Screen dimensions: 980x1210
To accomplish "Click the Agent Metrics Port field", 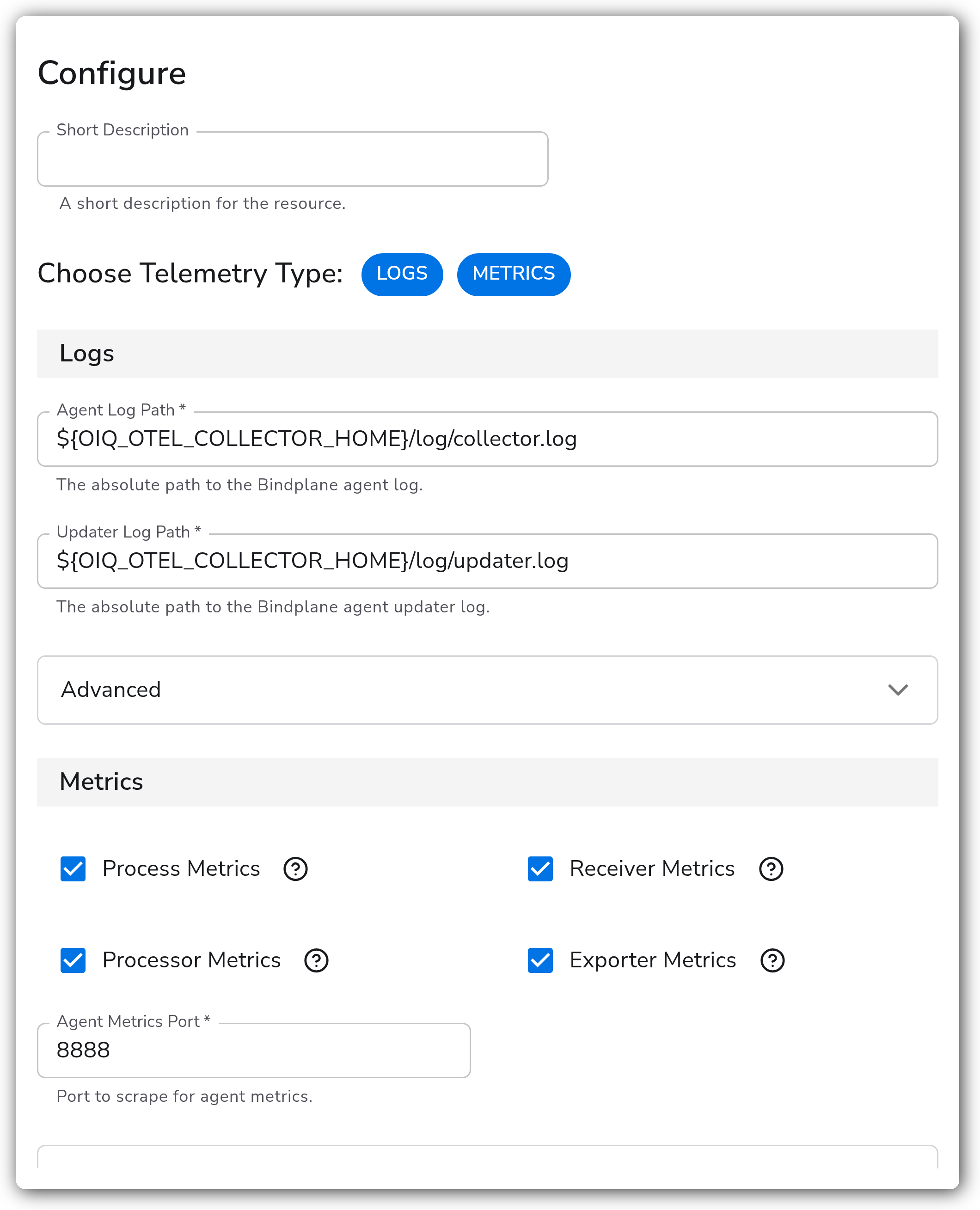I will coord(254,1050).
